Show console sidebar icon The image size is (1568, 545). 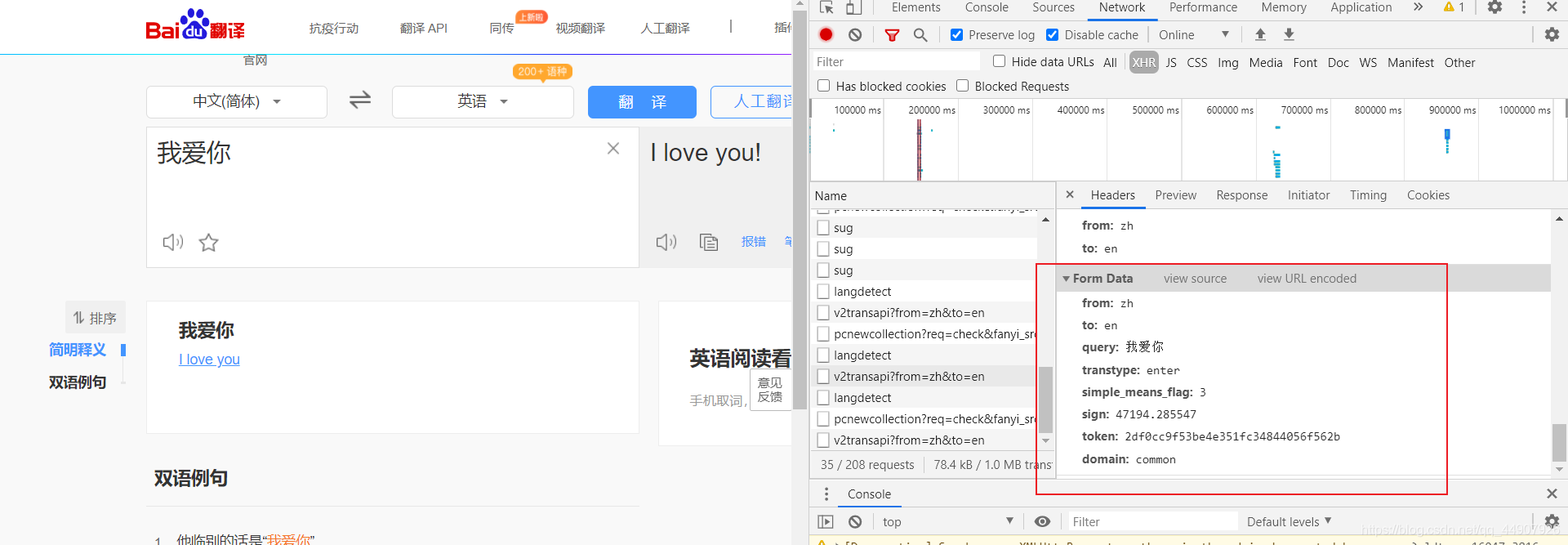826,521
